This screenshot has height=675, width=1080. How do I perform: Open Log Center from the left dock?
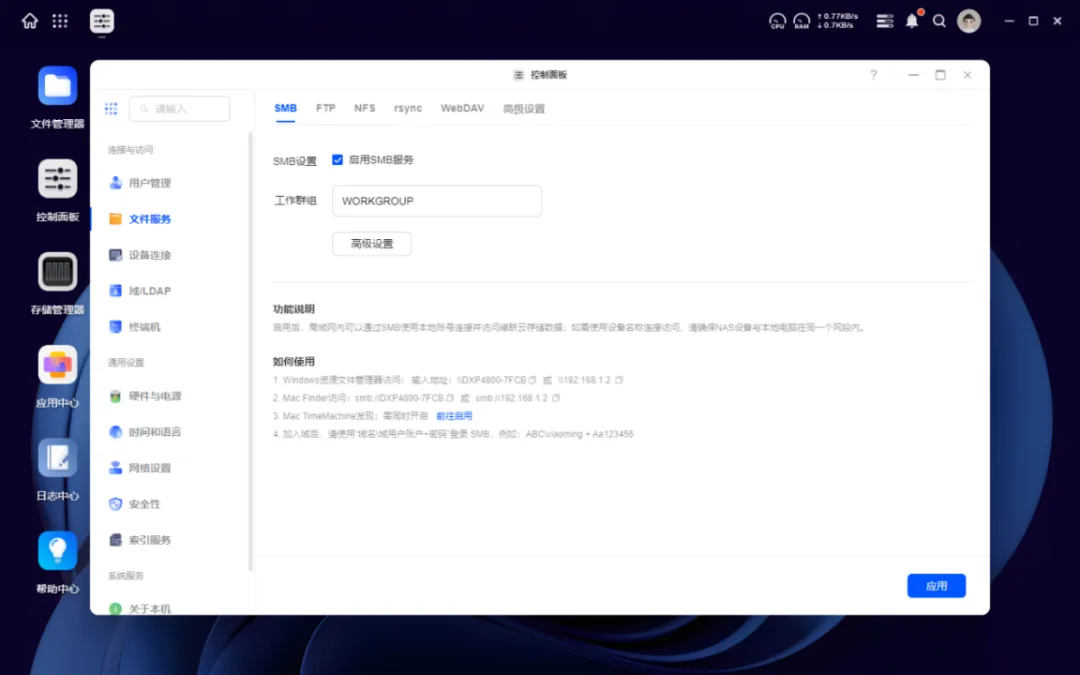(57, 459)
